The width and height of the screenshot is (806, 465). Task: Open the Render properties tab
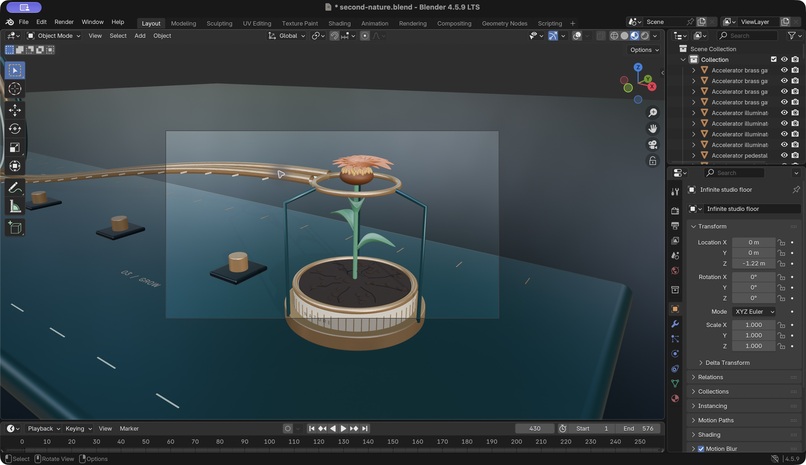675,211
